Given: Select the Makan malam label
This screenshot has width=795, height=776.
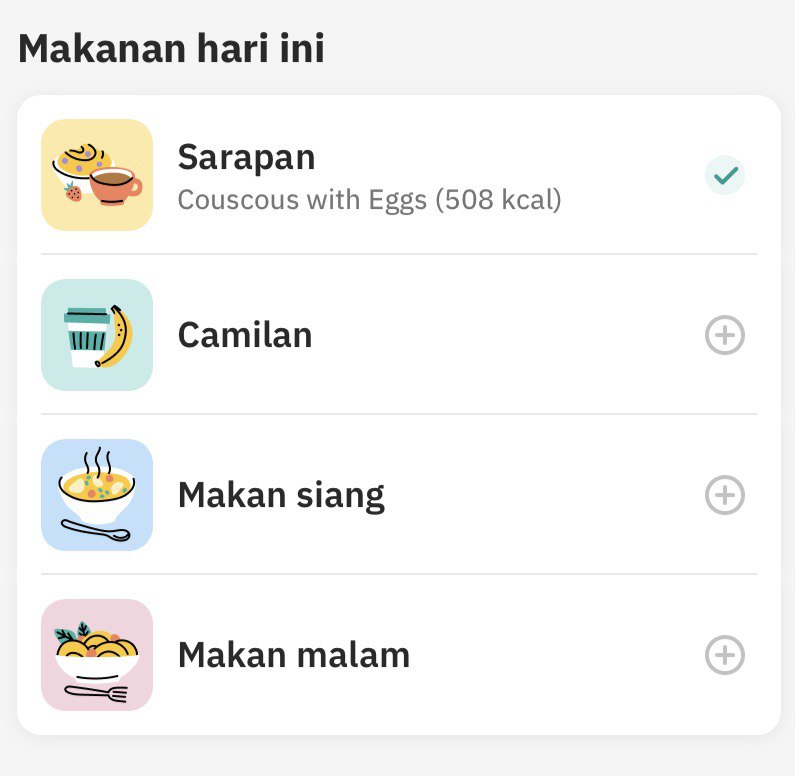Looking at the screenshot, I should pyautogui.click(x=294, y=655).
